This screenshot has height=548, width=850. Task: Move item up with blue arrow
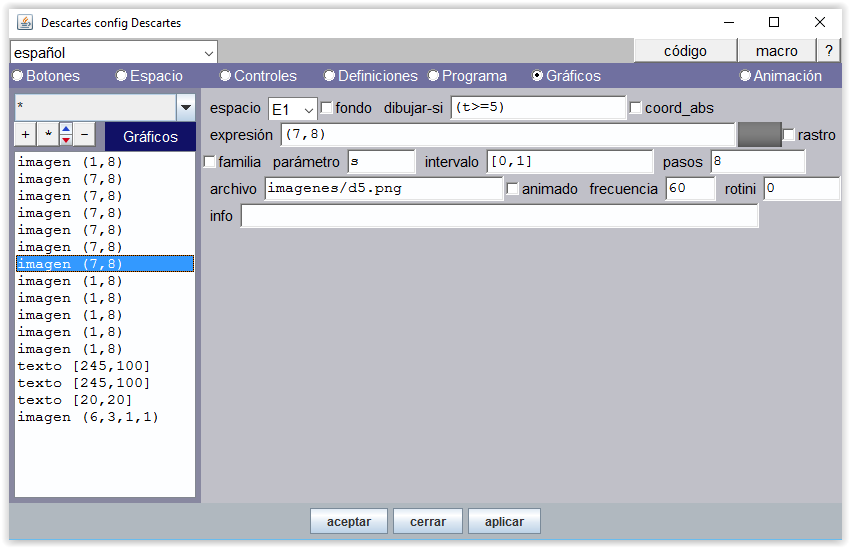coord(66,129)
